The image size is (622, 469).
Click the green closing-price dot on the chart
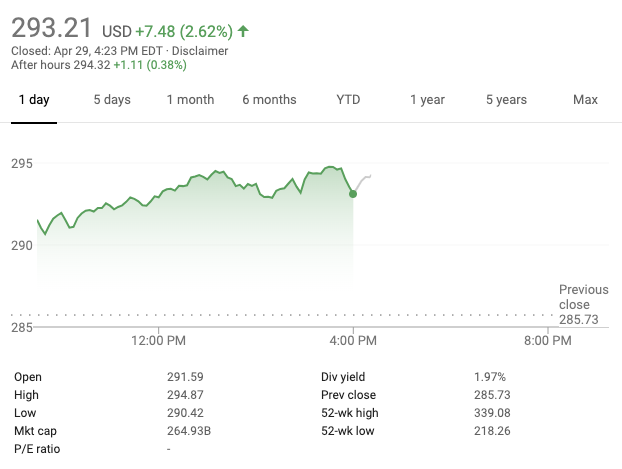pos(353,193)
